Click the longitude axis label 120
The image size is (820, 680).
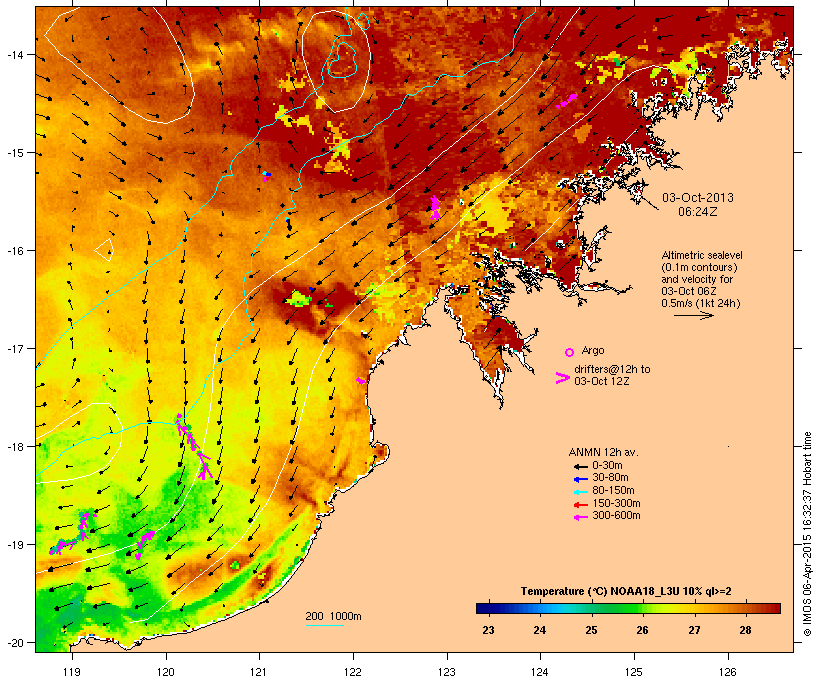click(166, 672)
